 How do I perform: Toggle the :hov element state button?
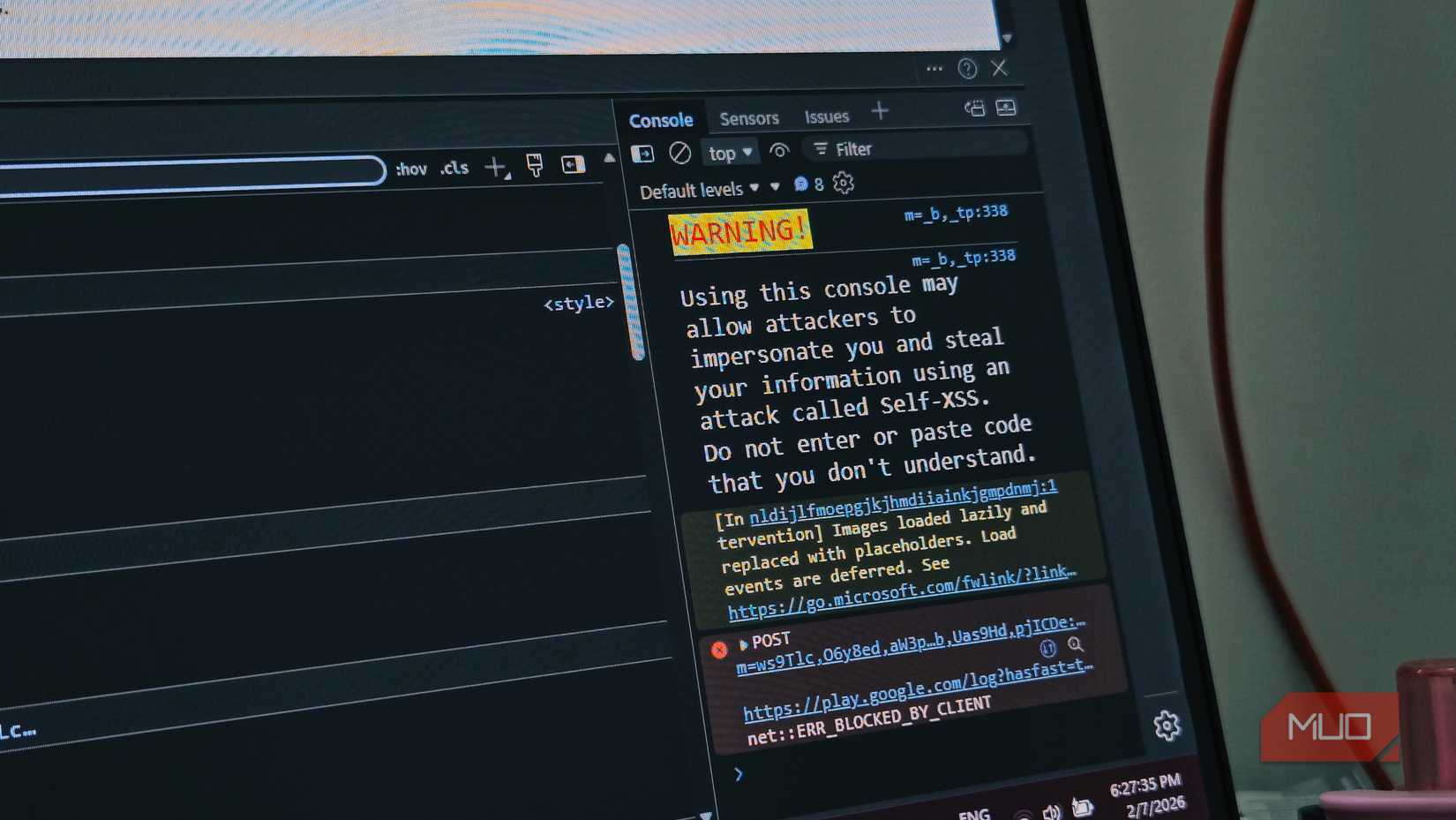click(411, 169)
